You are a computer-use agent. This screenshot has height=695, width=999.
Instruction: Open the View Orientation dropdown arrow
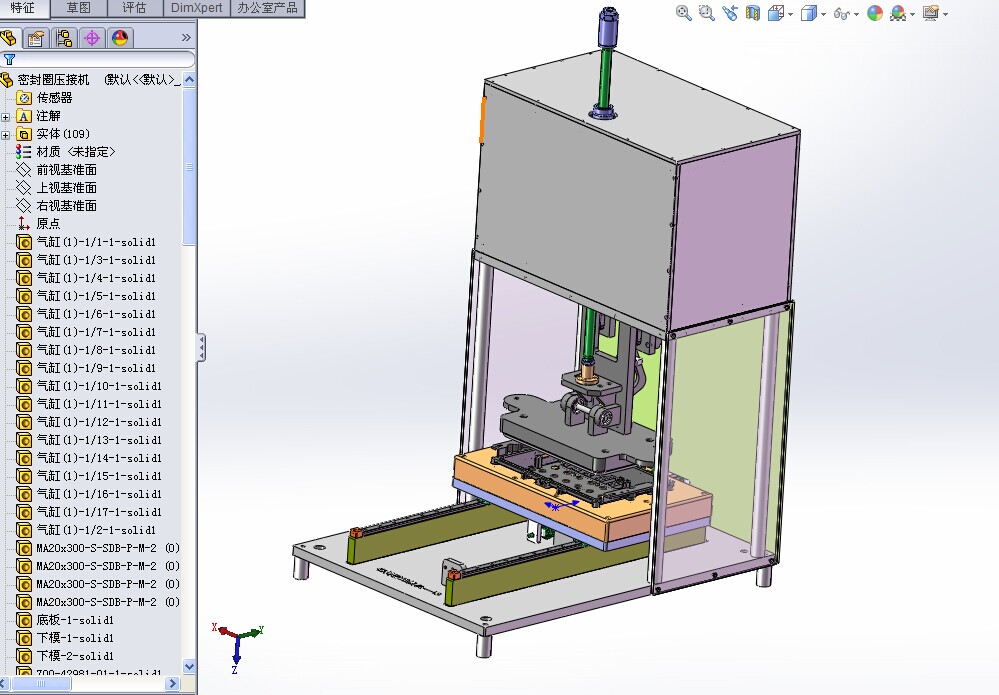(791, 15)
